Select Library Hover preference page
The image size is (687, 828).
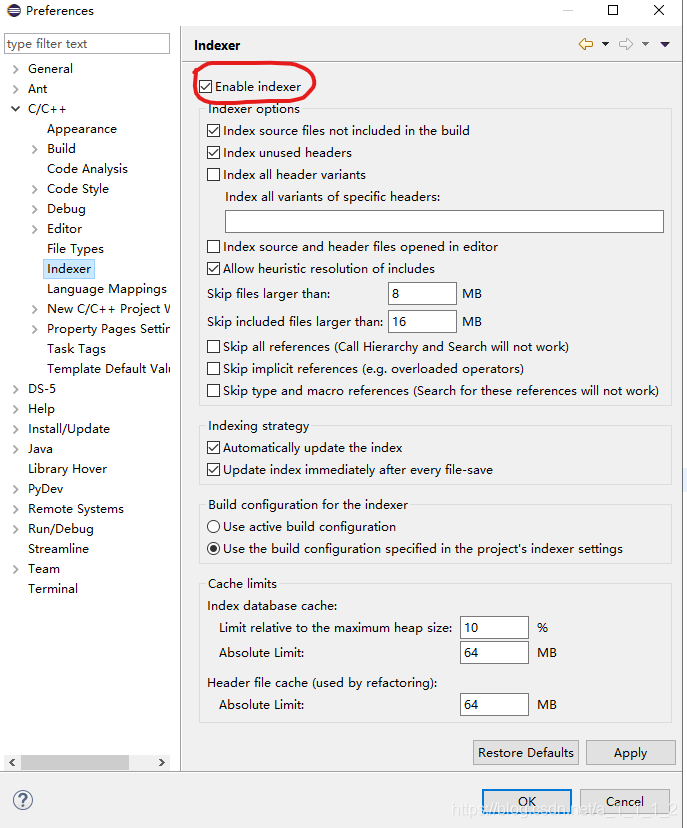(x=67, y=469)
